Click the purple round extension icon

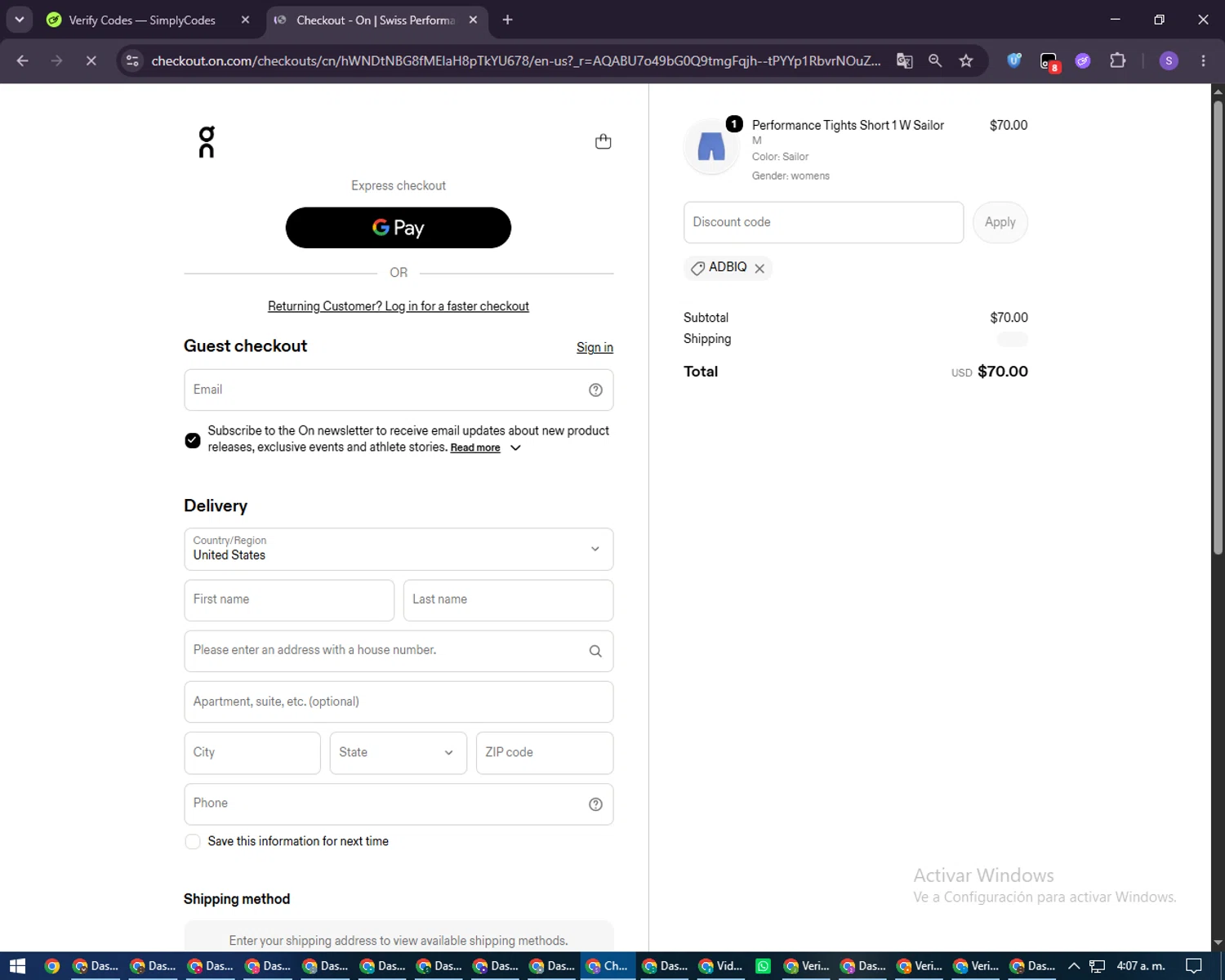(1083, 60)
